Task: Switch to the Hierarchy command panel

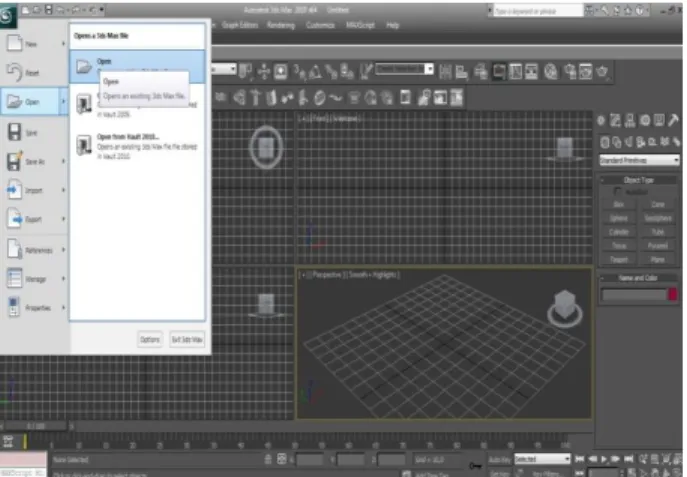Action: pos(630,120)
